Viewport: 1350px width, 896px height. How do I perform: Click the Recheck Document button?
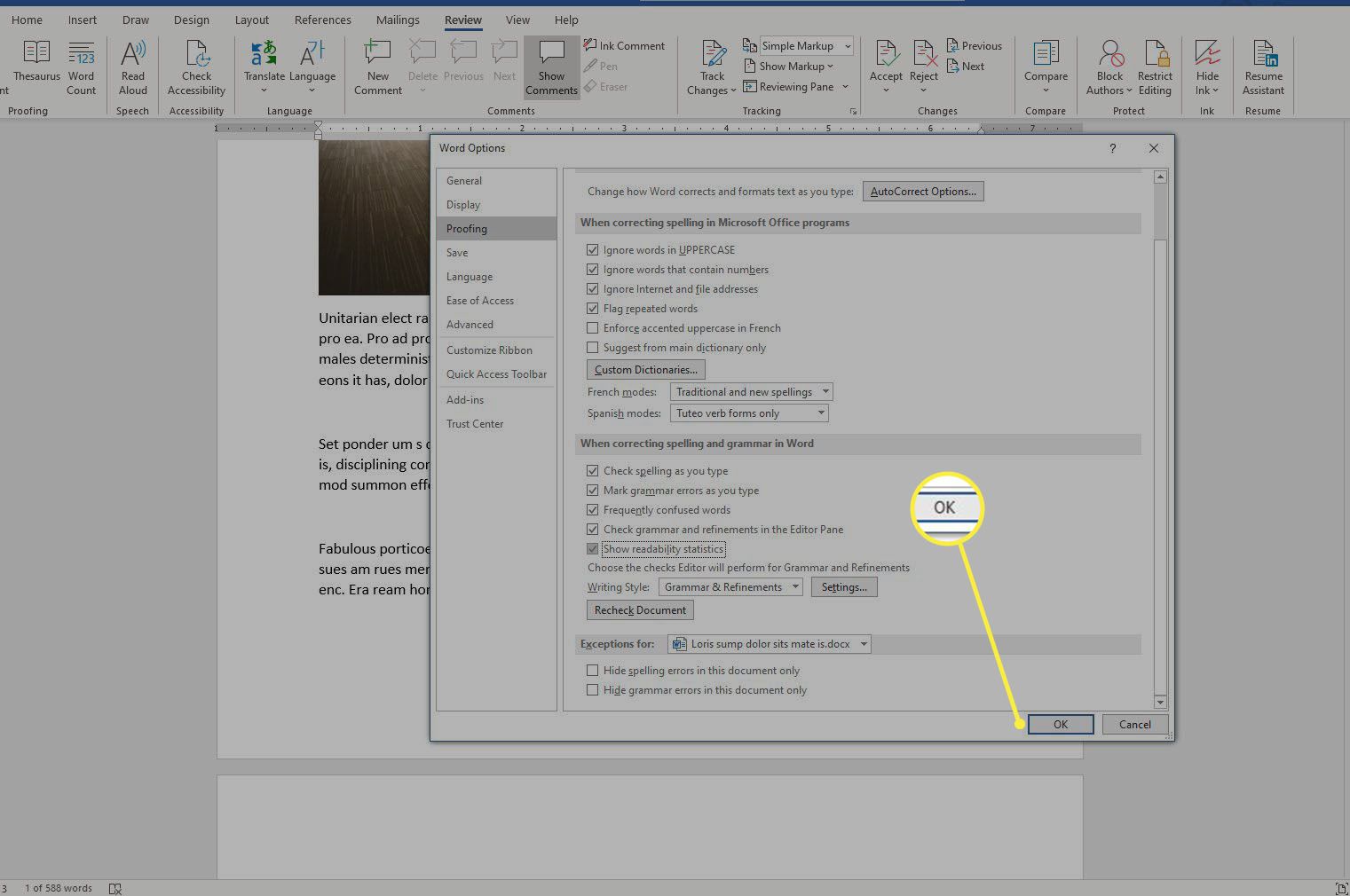click(640, 610)
